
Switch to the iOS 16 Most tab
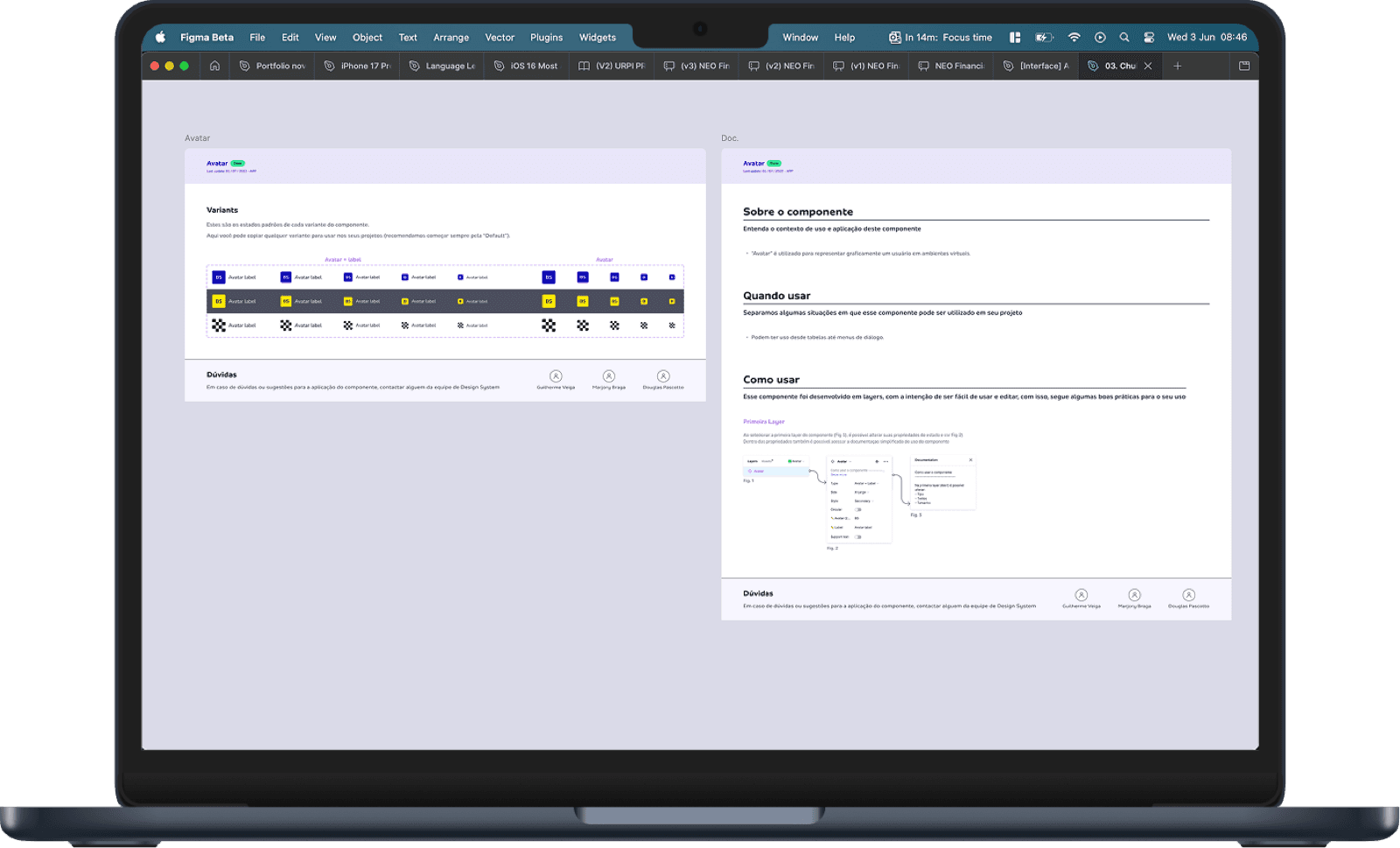526,66
